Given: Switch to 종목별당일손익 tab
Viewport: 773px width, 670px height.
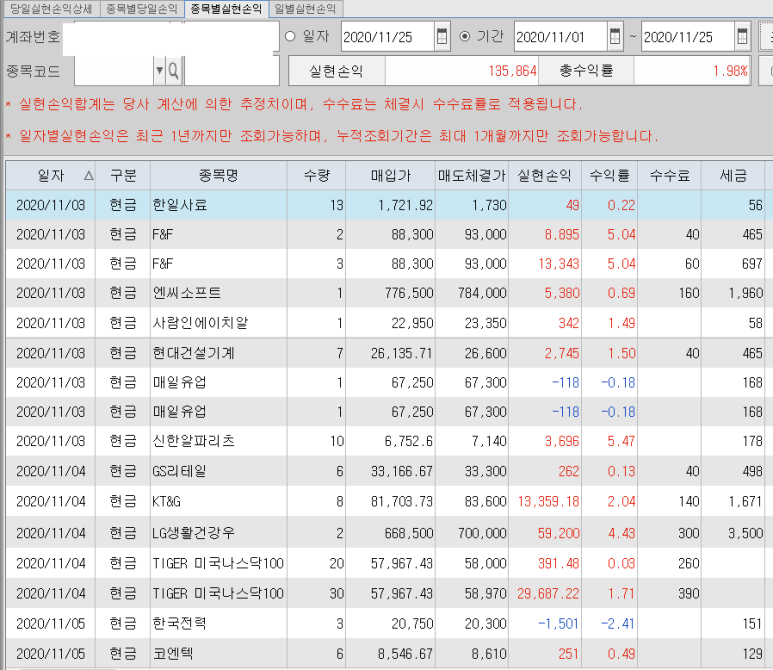Looking at the screenshot, I should tap(142, 8).
